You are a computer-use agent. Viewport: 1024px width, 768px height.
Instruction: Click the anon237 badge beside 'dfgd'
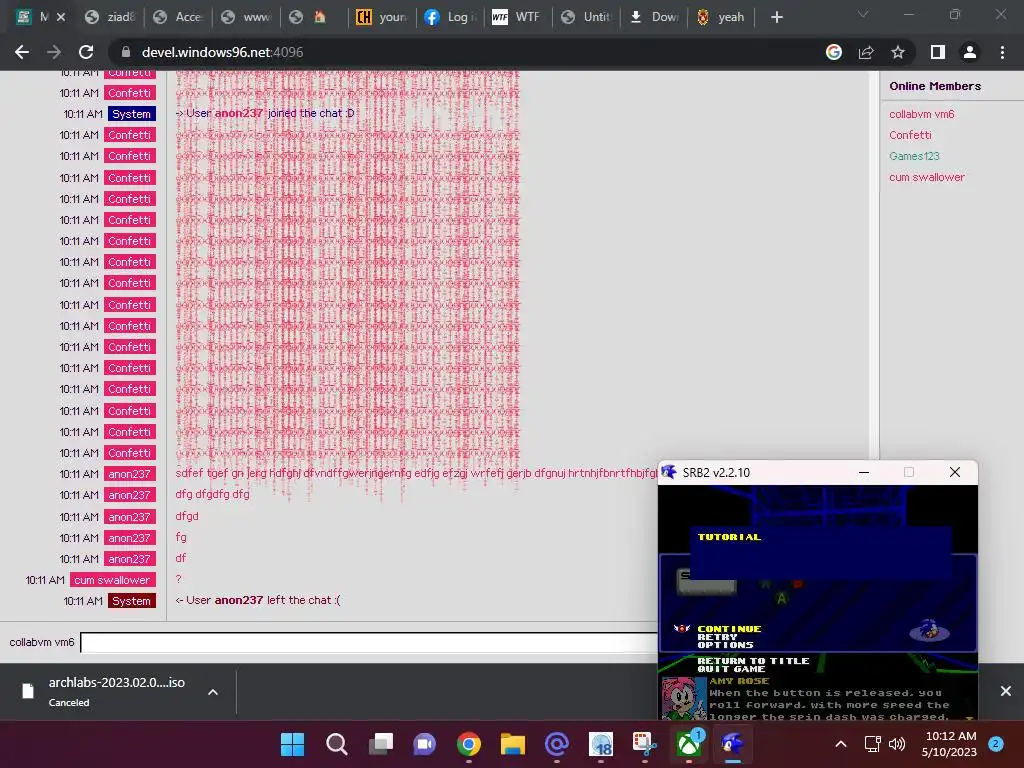point(129,517)
